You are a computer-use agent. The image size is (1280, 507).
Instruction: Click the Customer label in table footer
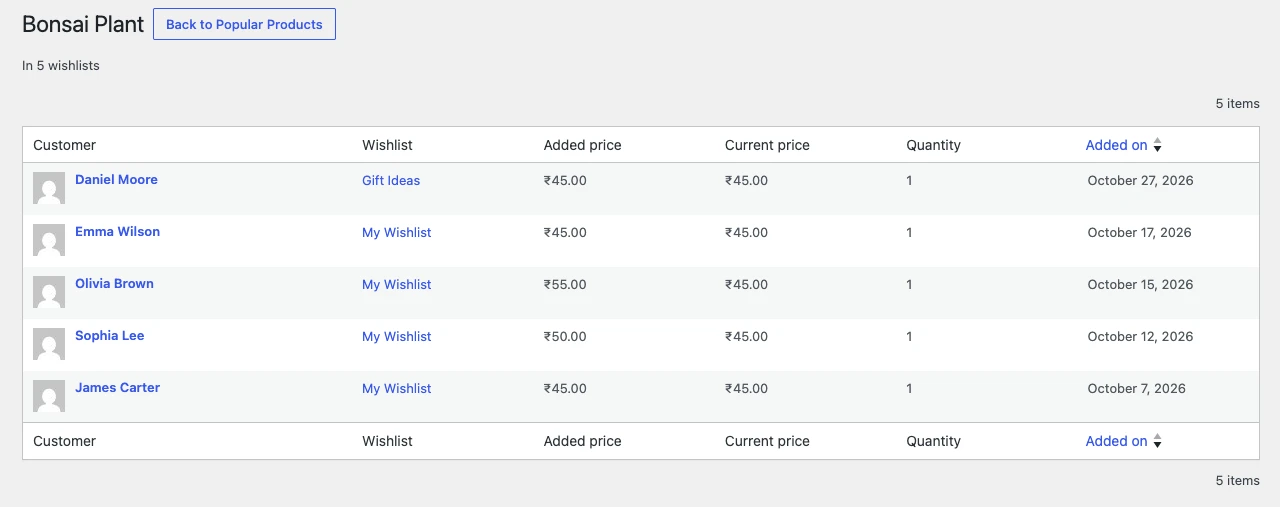(64, 441)
